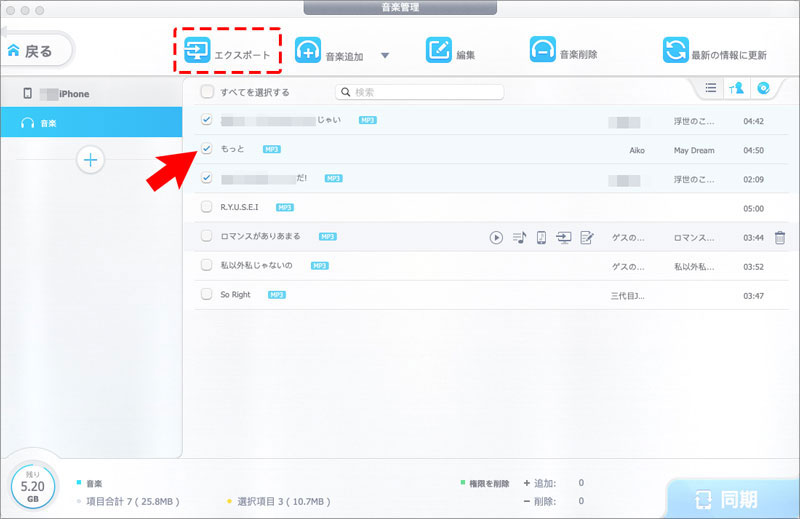Click the 音楽削除 delete music icon

542,50
